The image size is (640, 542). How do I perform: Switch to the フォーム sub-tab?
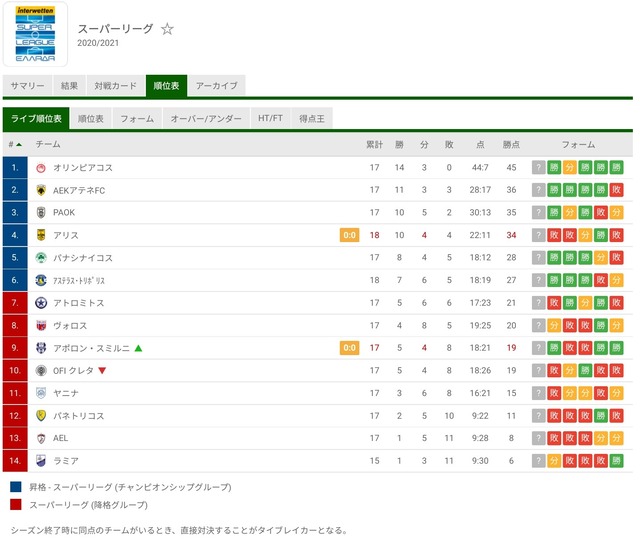click(137, 119)
